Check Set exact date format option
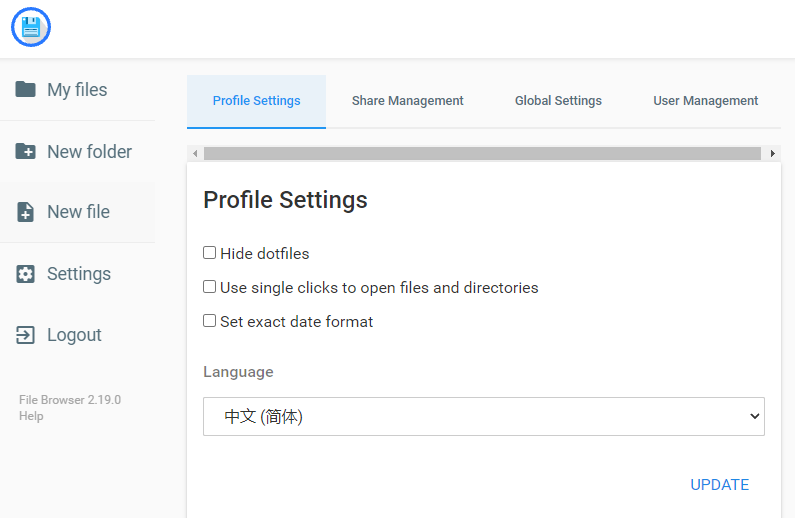The height and width of the screenshot is (518, 795). pos(210,321)
